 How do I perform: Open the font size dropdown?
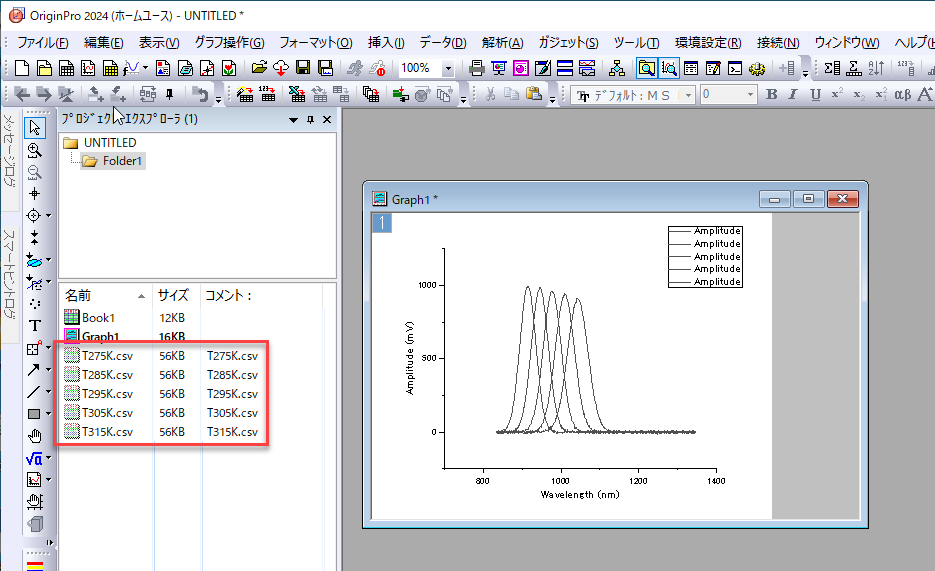click(x=750, y=95)
